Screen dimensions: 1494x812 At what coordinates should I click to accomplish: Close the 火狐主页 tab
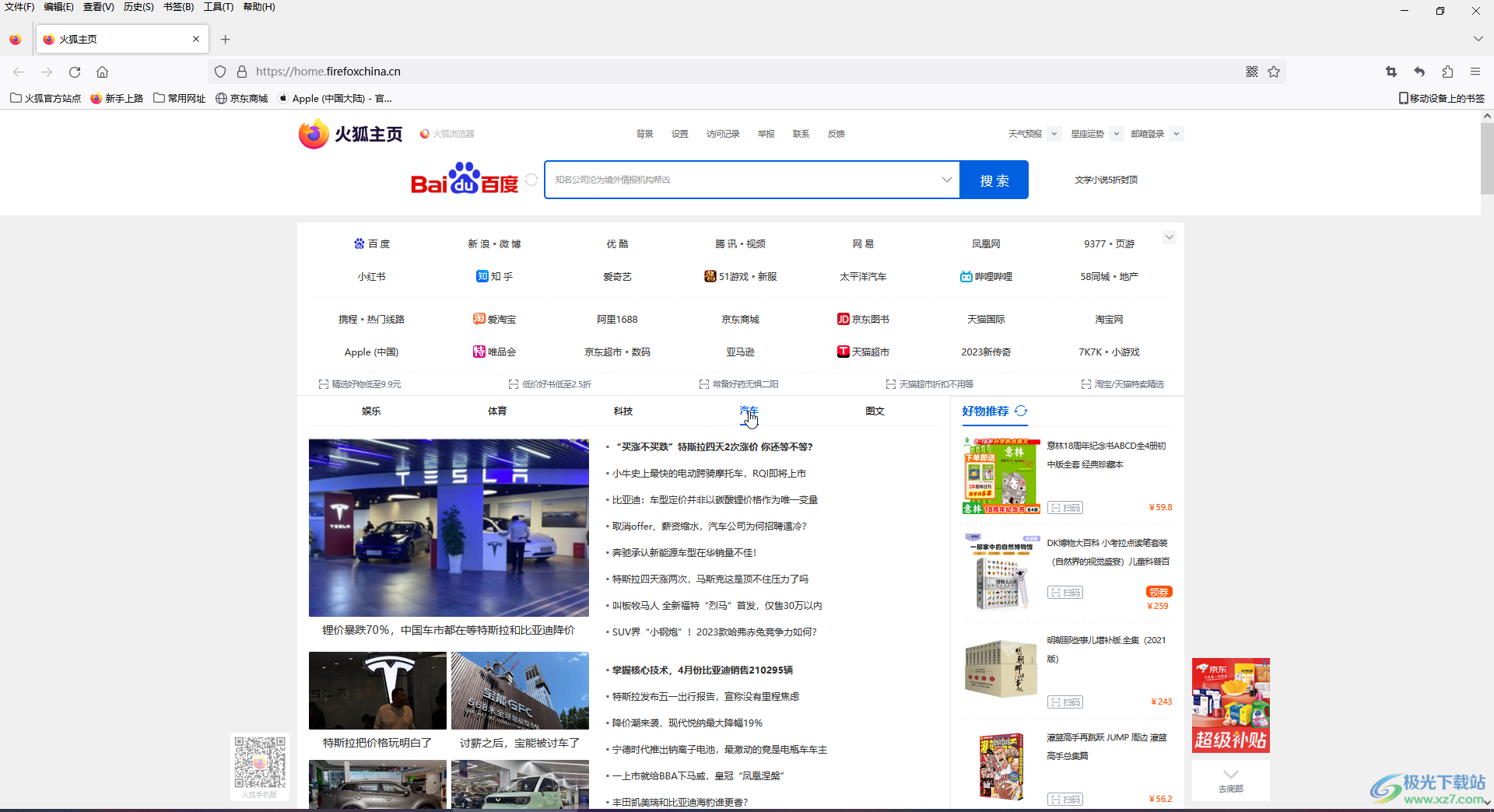pos(196,39)
